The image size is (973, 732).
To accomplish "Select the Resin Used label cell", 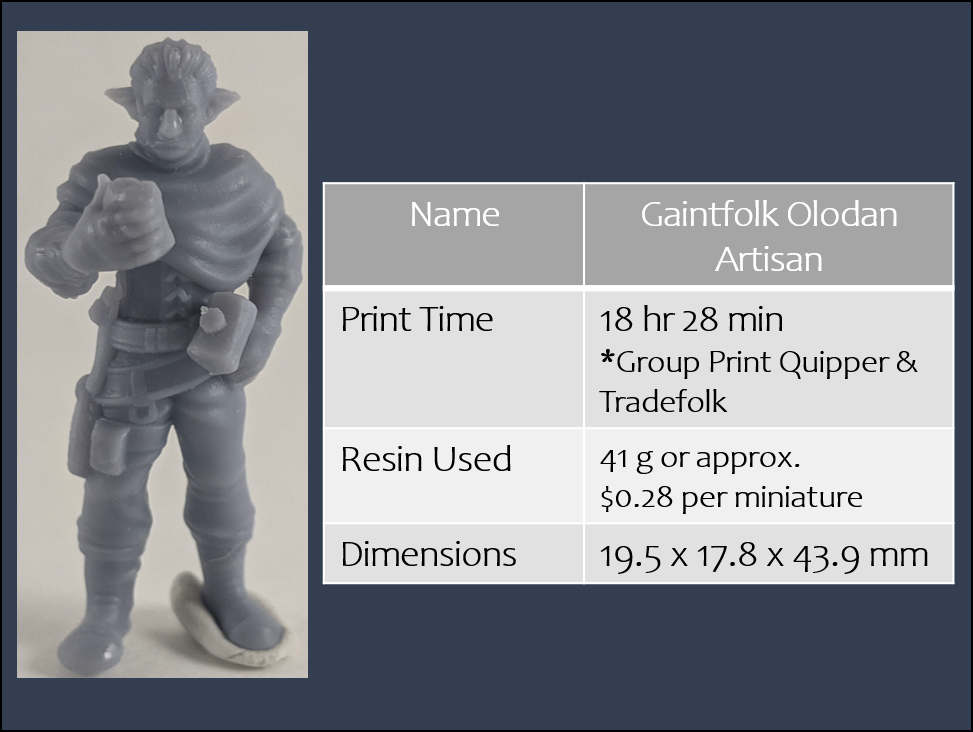I will click(454, 476).
